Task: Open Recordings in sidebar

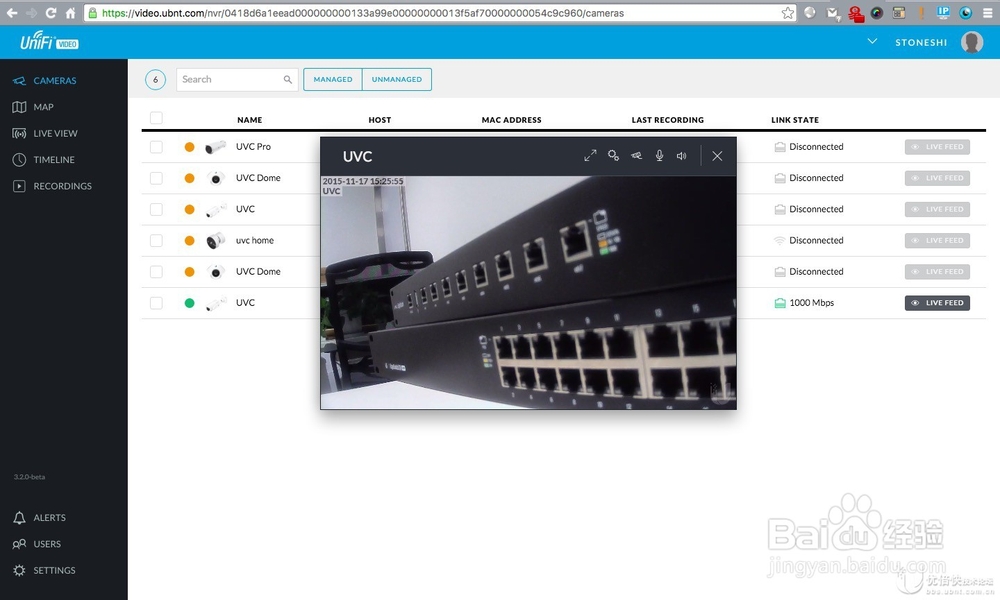Action: point(52,186)
